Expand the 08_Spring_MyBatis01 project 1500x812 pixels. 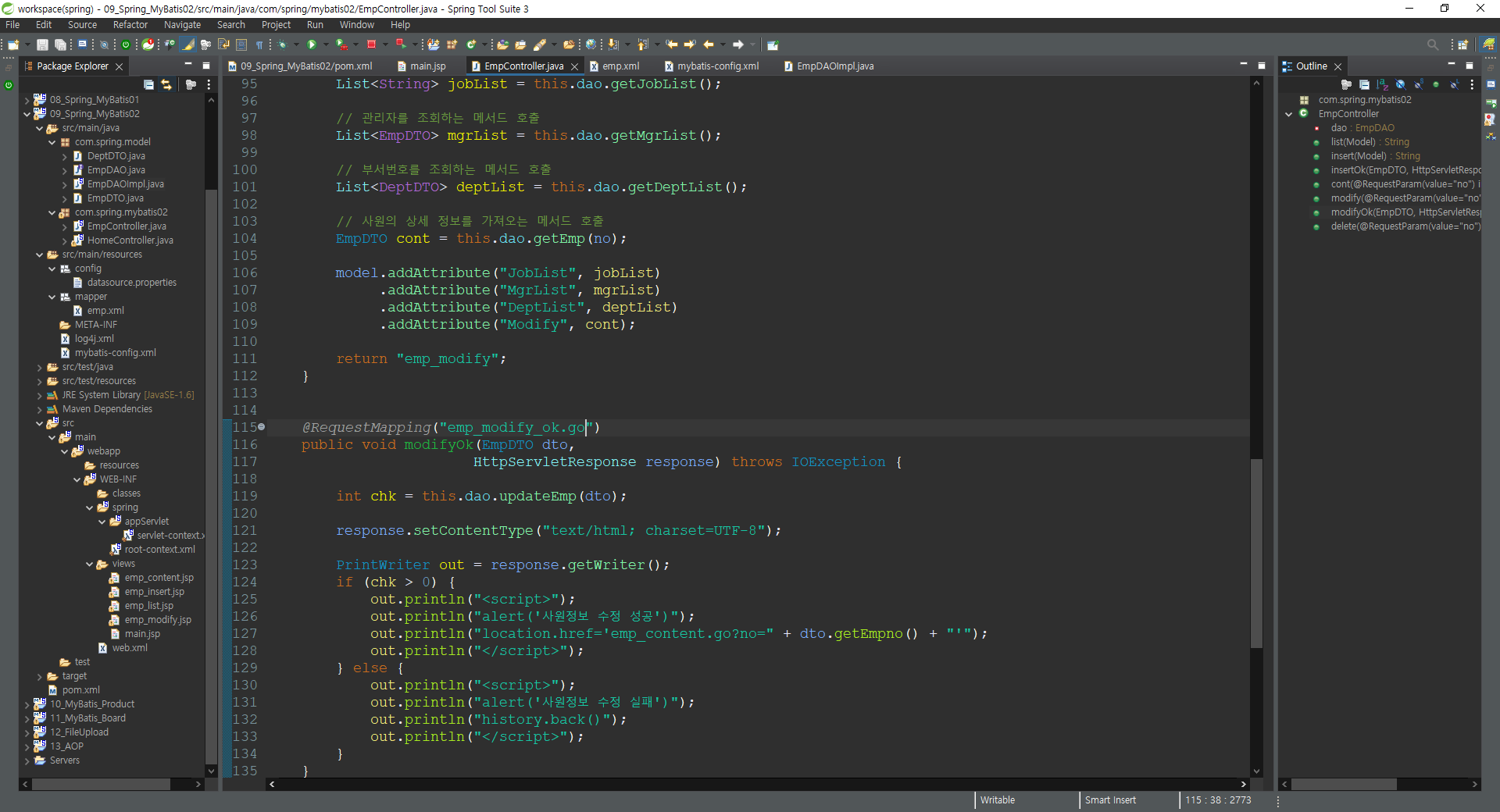(27, 100)
